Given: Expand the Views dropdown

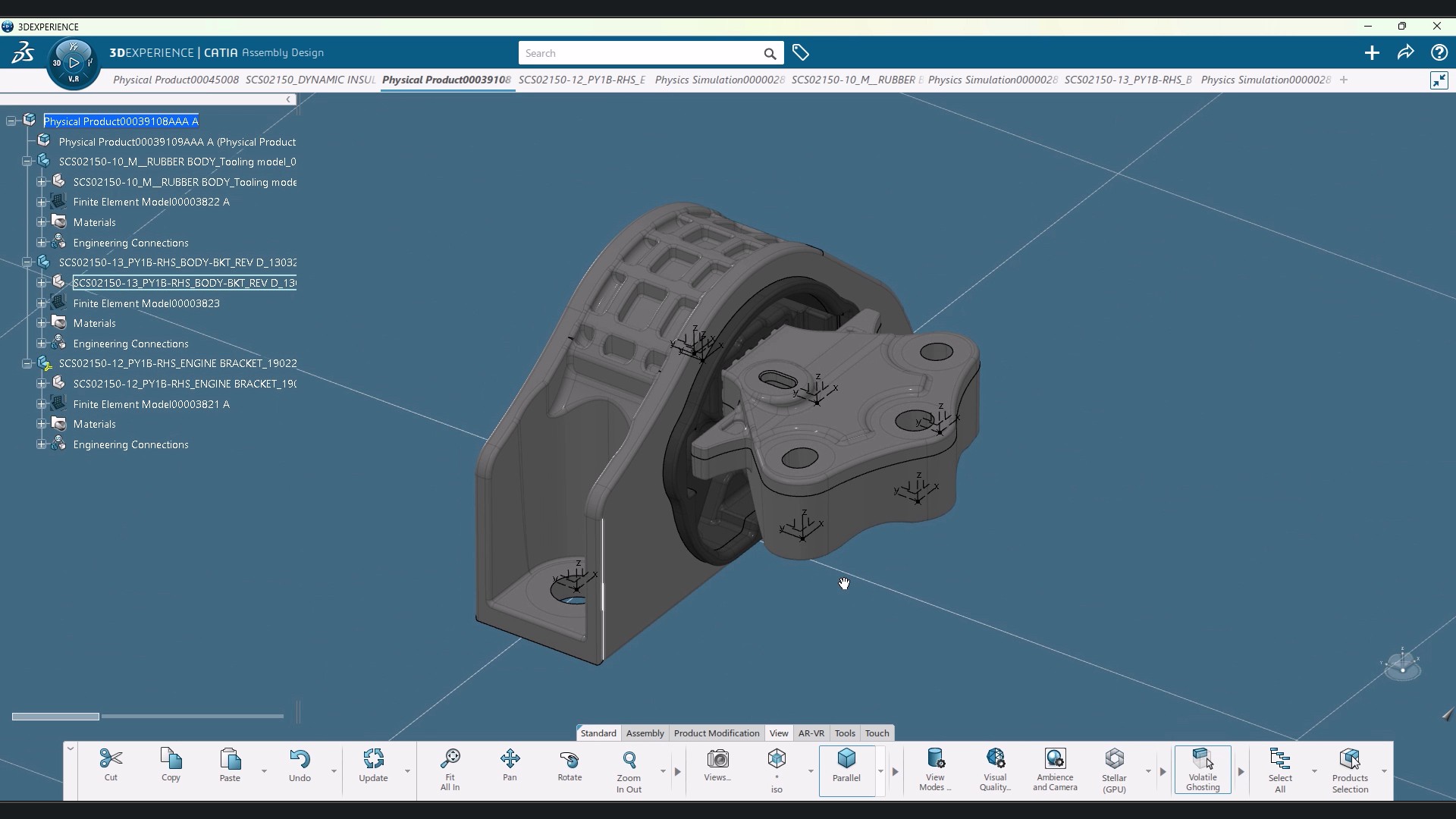Looking at the screenshot, I should [718, 767].
